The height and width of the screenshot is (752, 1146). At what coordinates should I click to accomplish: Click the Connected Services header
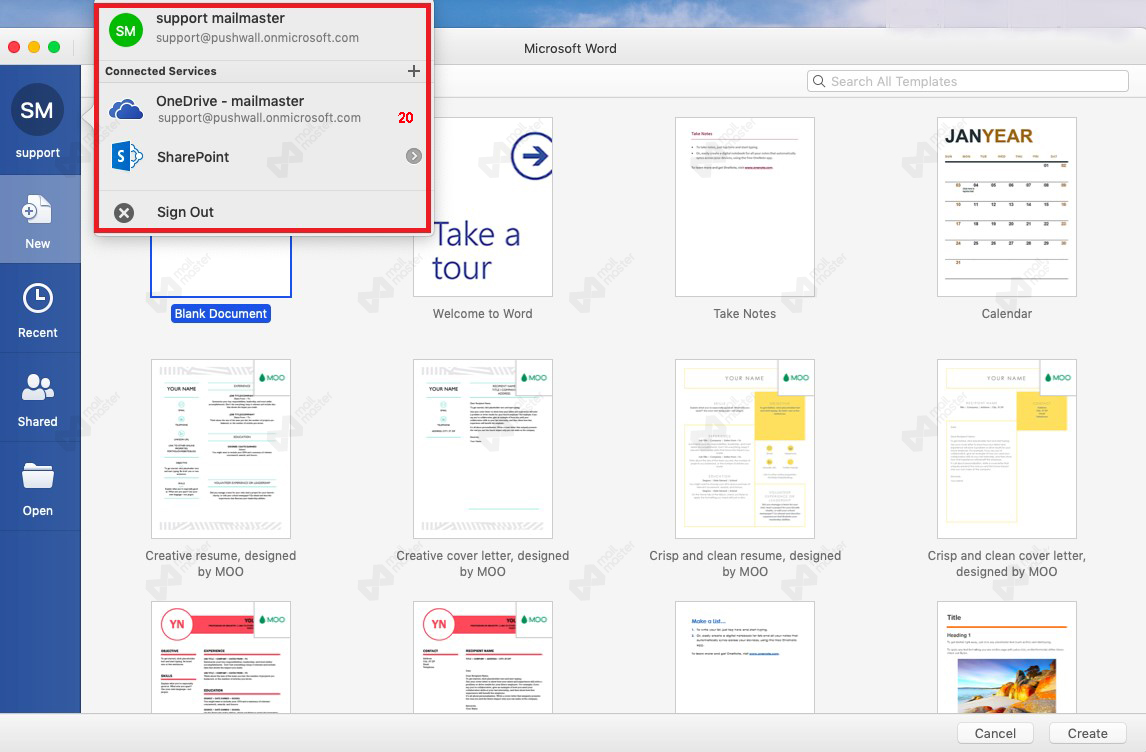[x=161, y=71]
